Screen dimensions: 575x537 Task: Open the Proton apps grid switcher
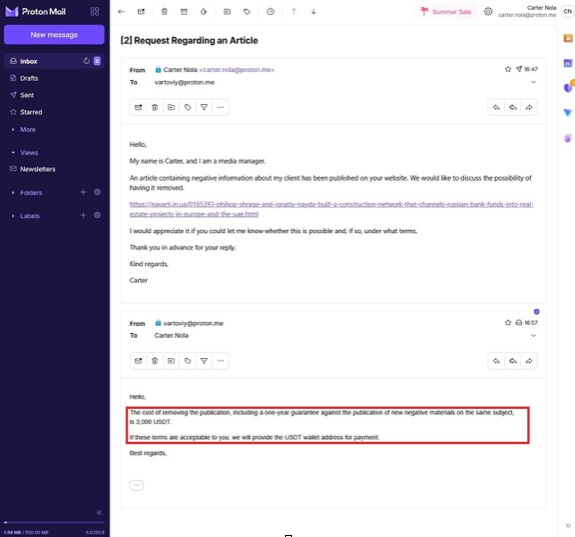(95, 12)
